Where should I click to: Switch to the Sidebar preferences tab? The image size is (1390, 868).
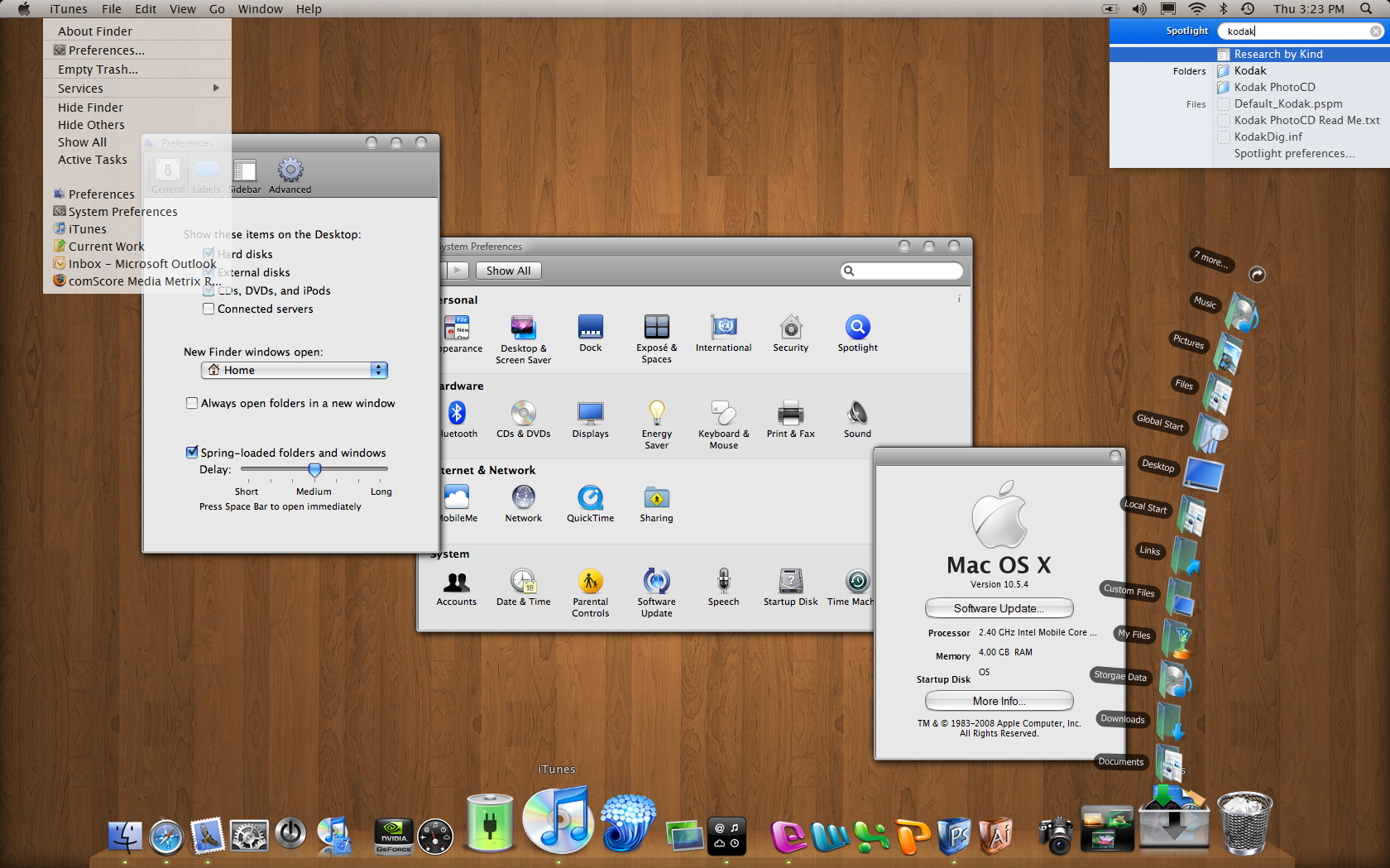pos(245,175)
